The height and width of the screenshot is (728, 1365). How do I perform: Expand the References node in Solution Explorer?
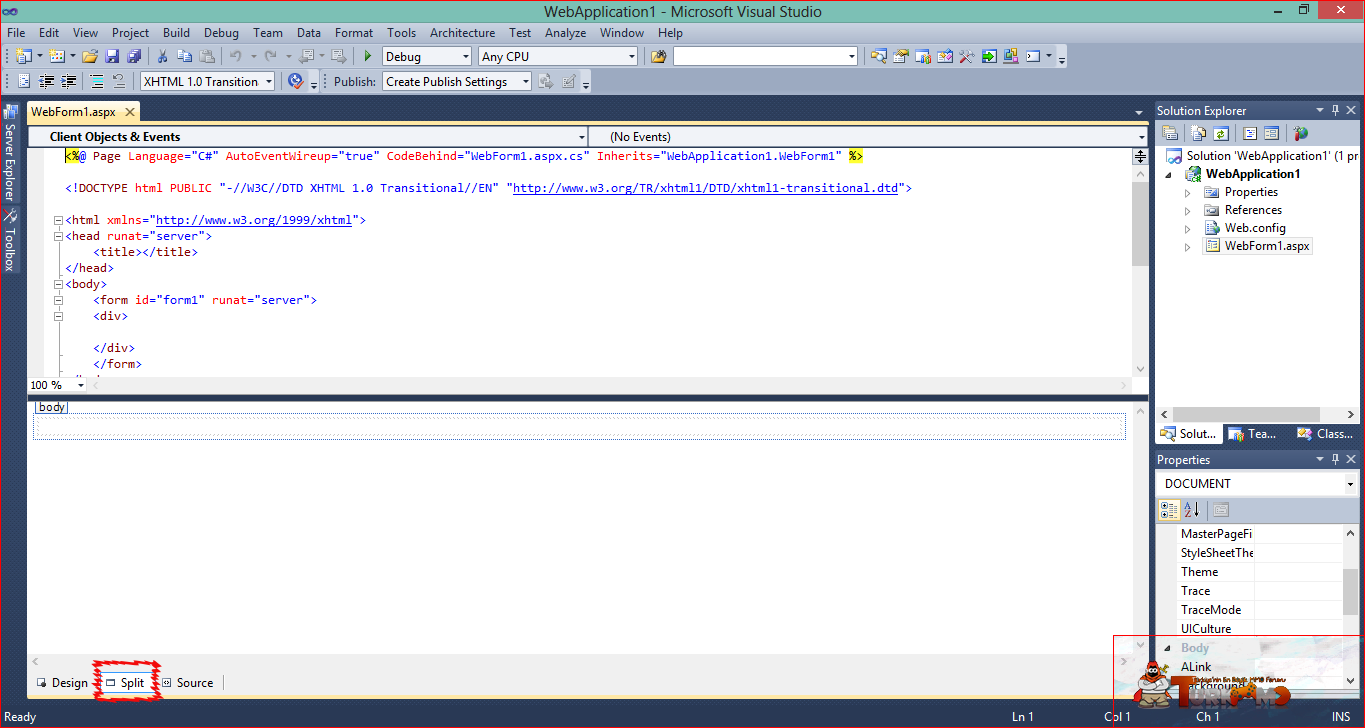click(1188, 211)
